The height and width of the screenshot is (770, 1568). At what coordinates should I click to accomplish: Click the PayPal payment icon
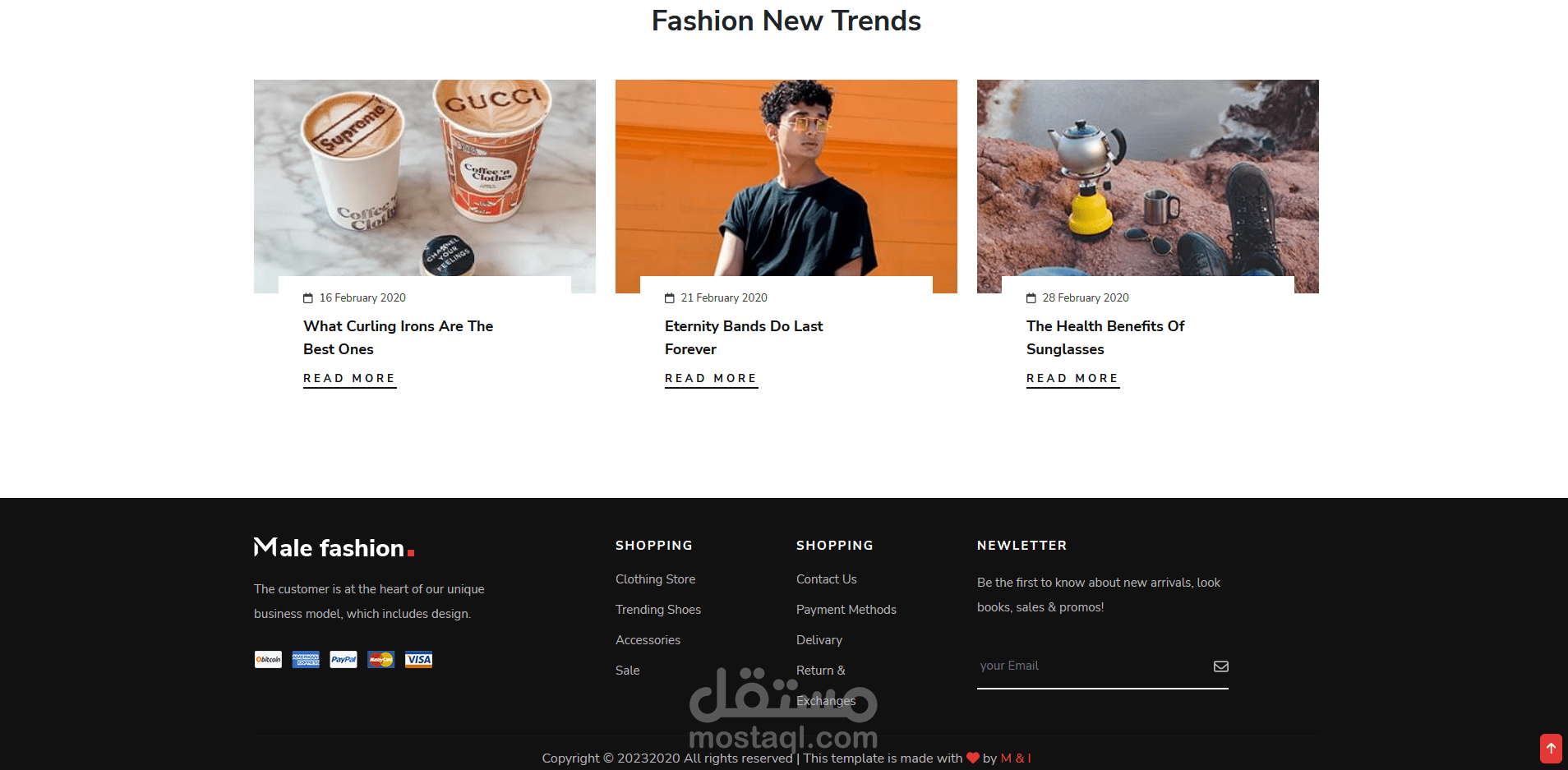click(x=344, y=660)
